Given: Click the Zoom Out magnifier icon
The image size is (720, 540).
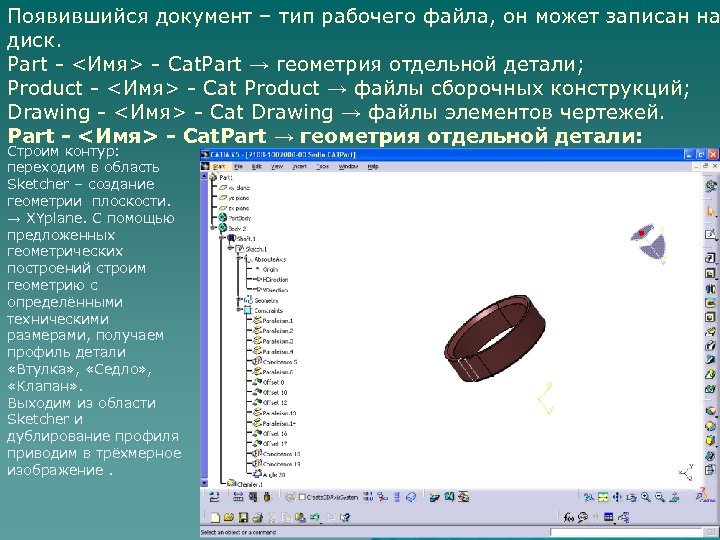Looking at the screenshot, I should [660, 497].
